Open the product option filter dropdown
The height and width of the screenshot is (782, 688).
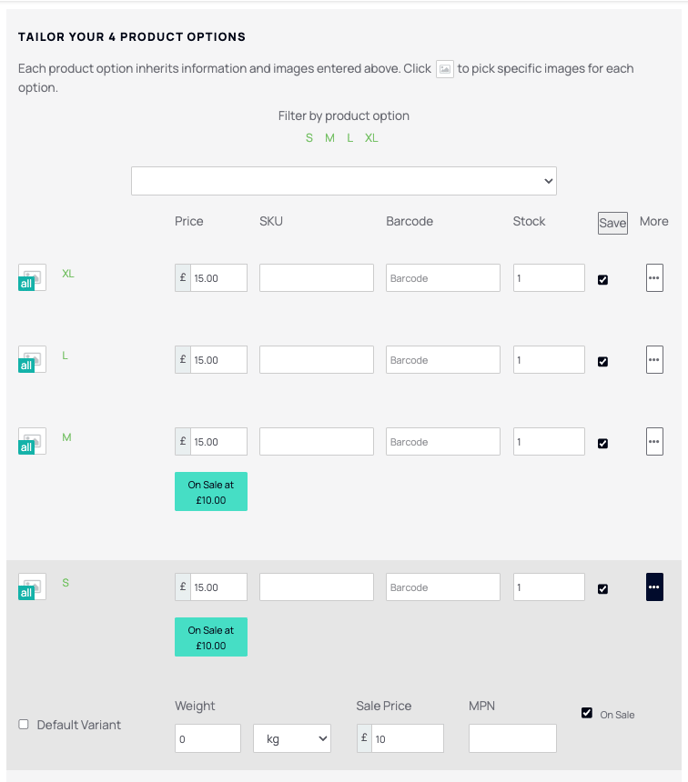click(344, 181)
